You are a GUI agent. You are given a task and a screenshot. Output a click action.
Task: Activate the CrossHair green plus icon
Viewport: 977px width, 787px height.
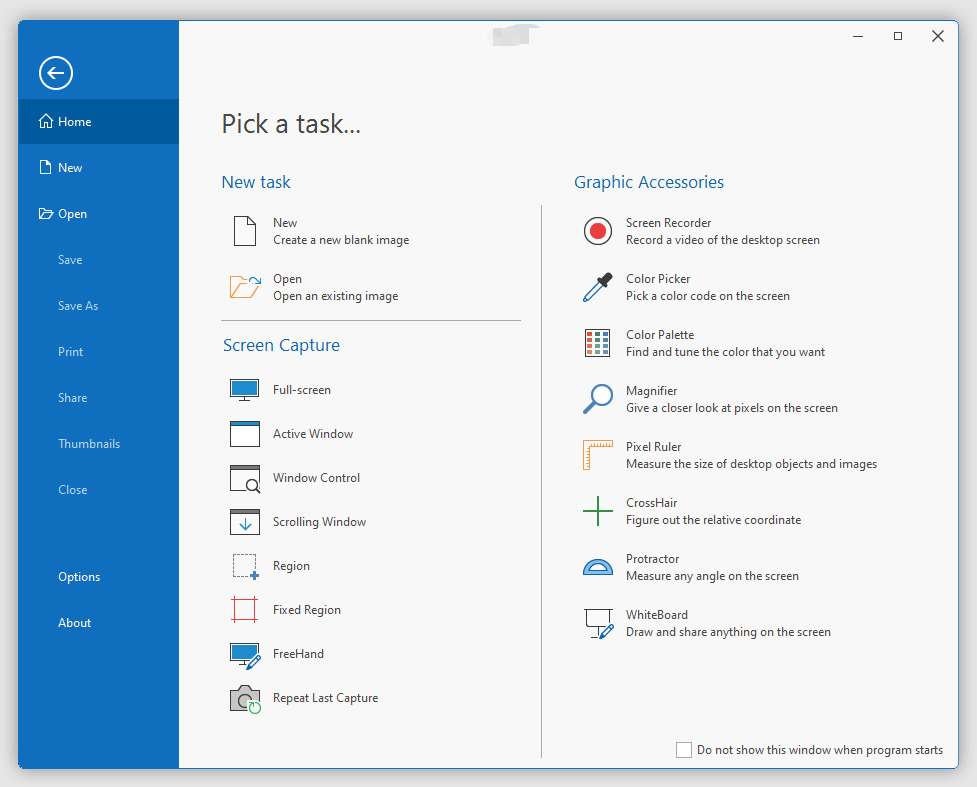[597, 511]
